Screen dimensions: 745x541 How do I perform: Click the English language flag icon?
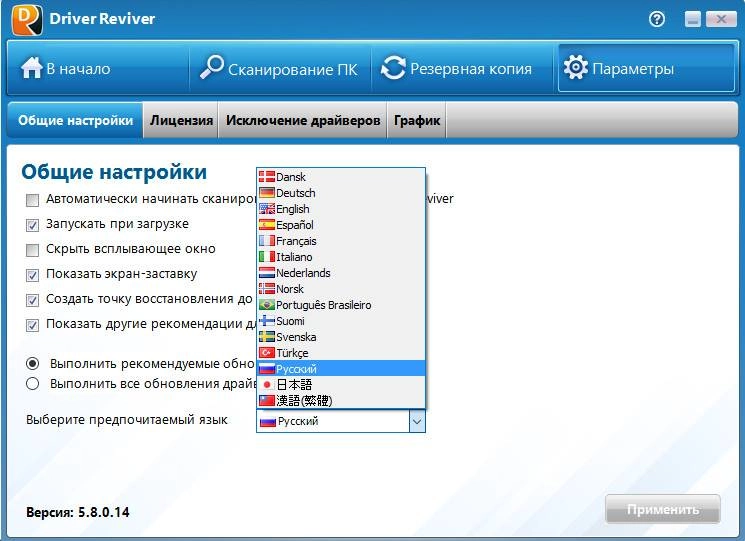click(267, 209)
